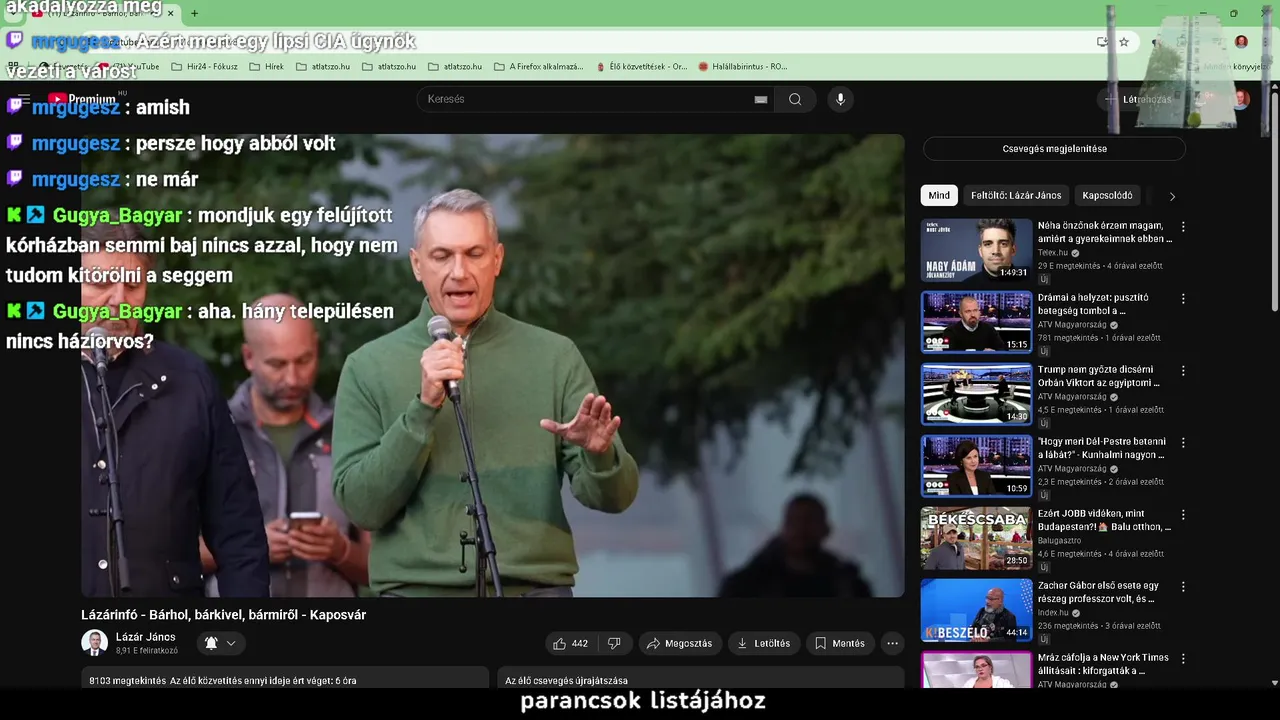This screenshot has width=1280, height=720.
Task: Select 'Feltöltő: Lázár János' filter chip
Action: (1016, 196)
